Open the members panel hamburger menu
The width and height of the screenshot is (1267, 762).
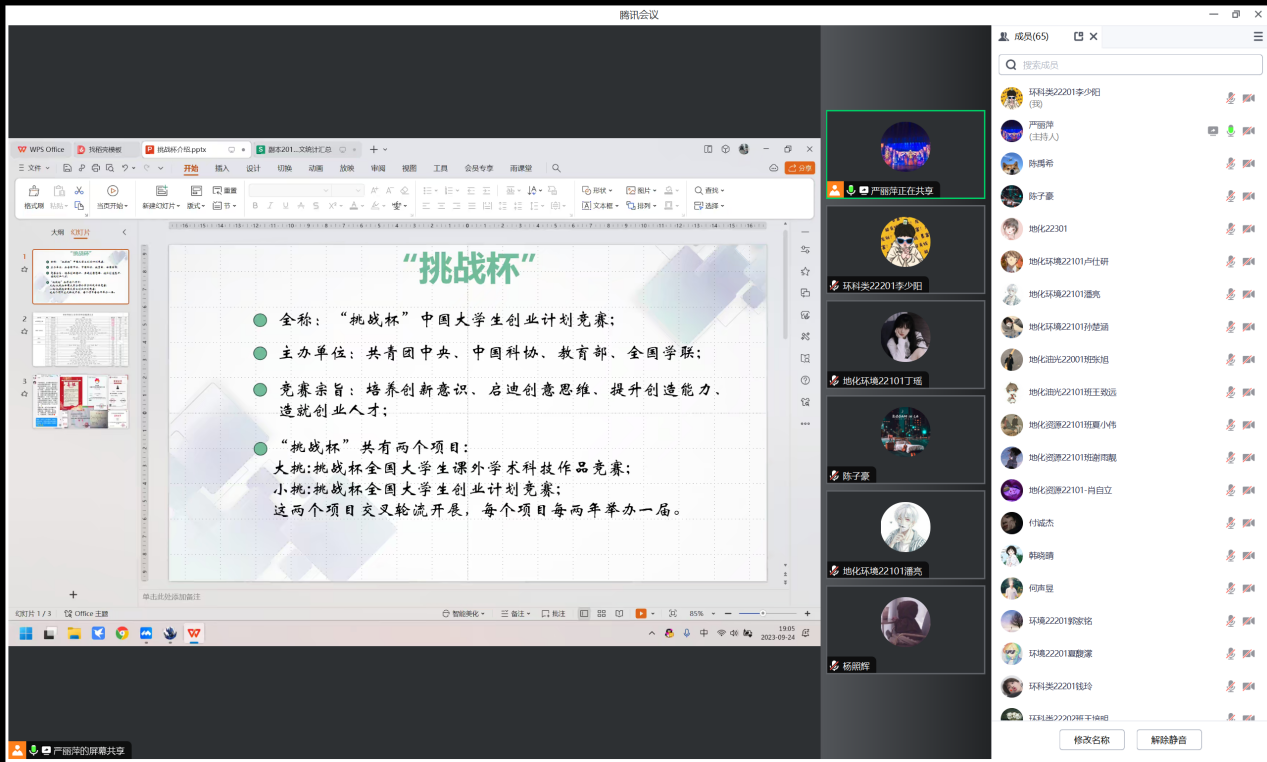1258,36
